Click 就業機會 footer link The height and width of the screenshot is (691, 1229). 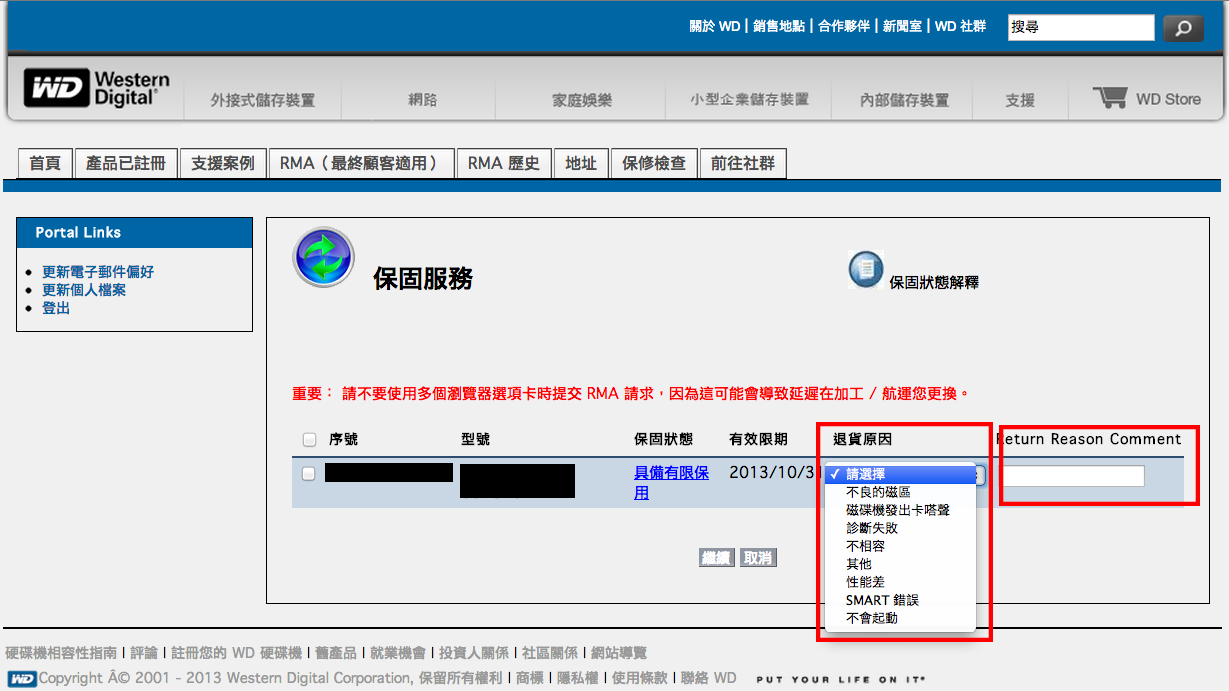coord(398,652)
